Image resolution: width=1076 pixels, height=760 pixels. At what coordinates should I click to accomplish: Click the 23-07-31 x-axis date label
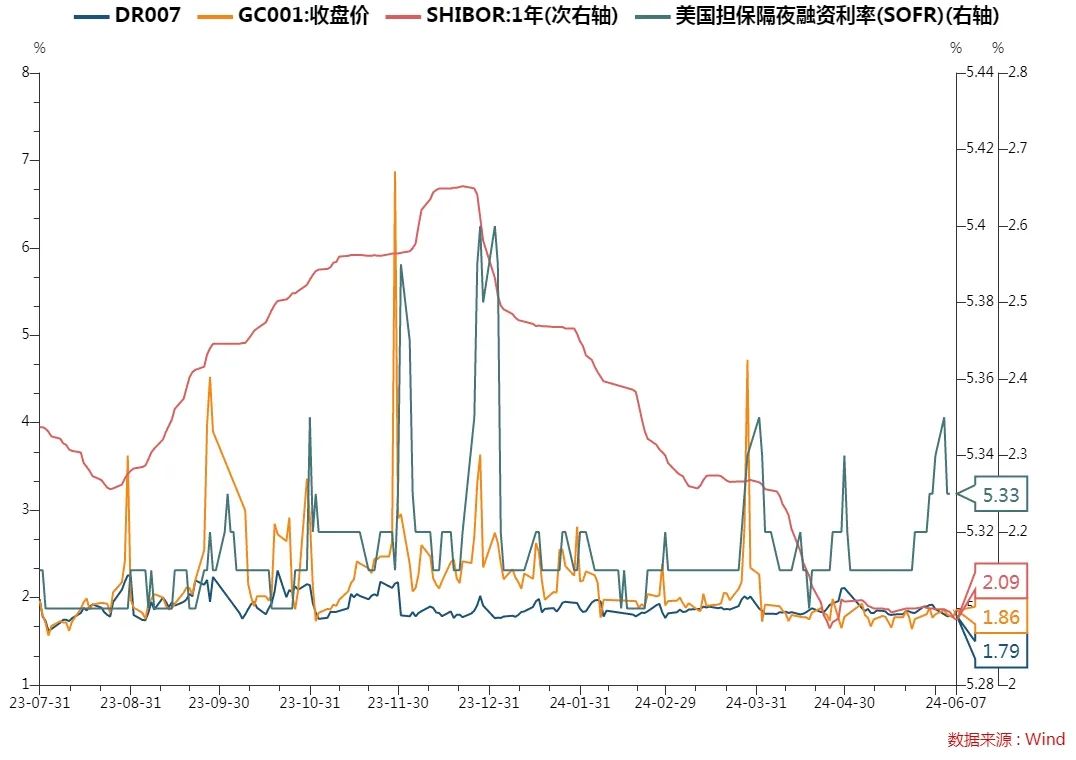click(40, 702)
